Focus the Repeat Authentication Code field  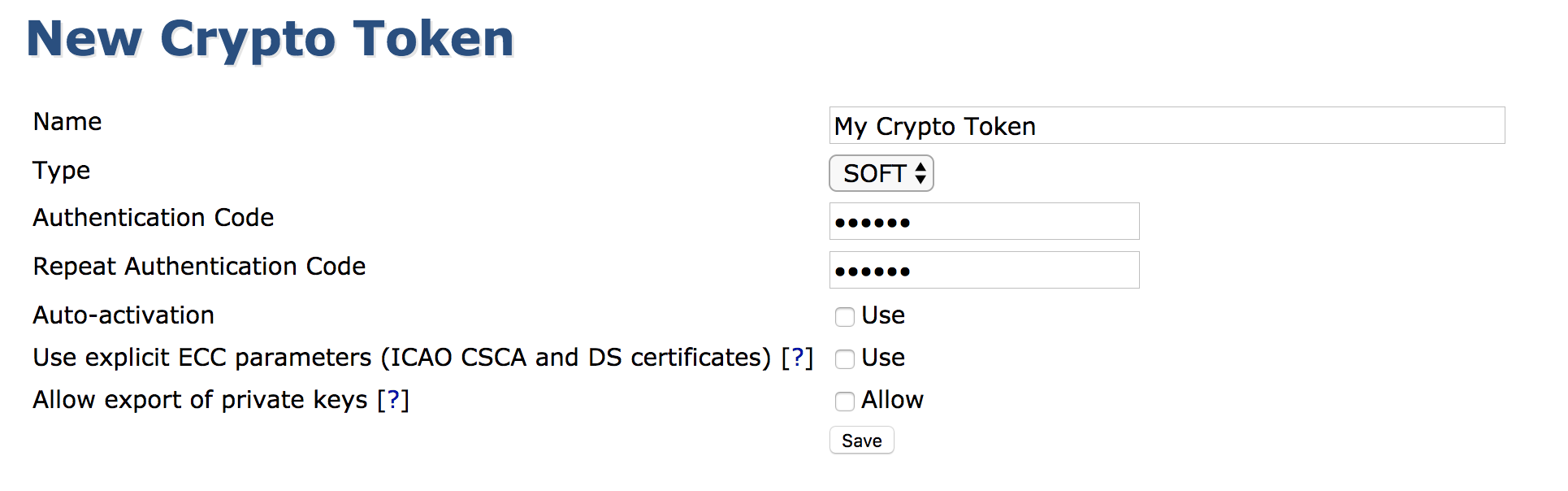pos(983,271)
